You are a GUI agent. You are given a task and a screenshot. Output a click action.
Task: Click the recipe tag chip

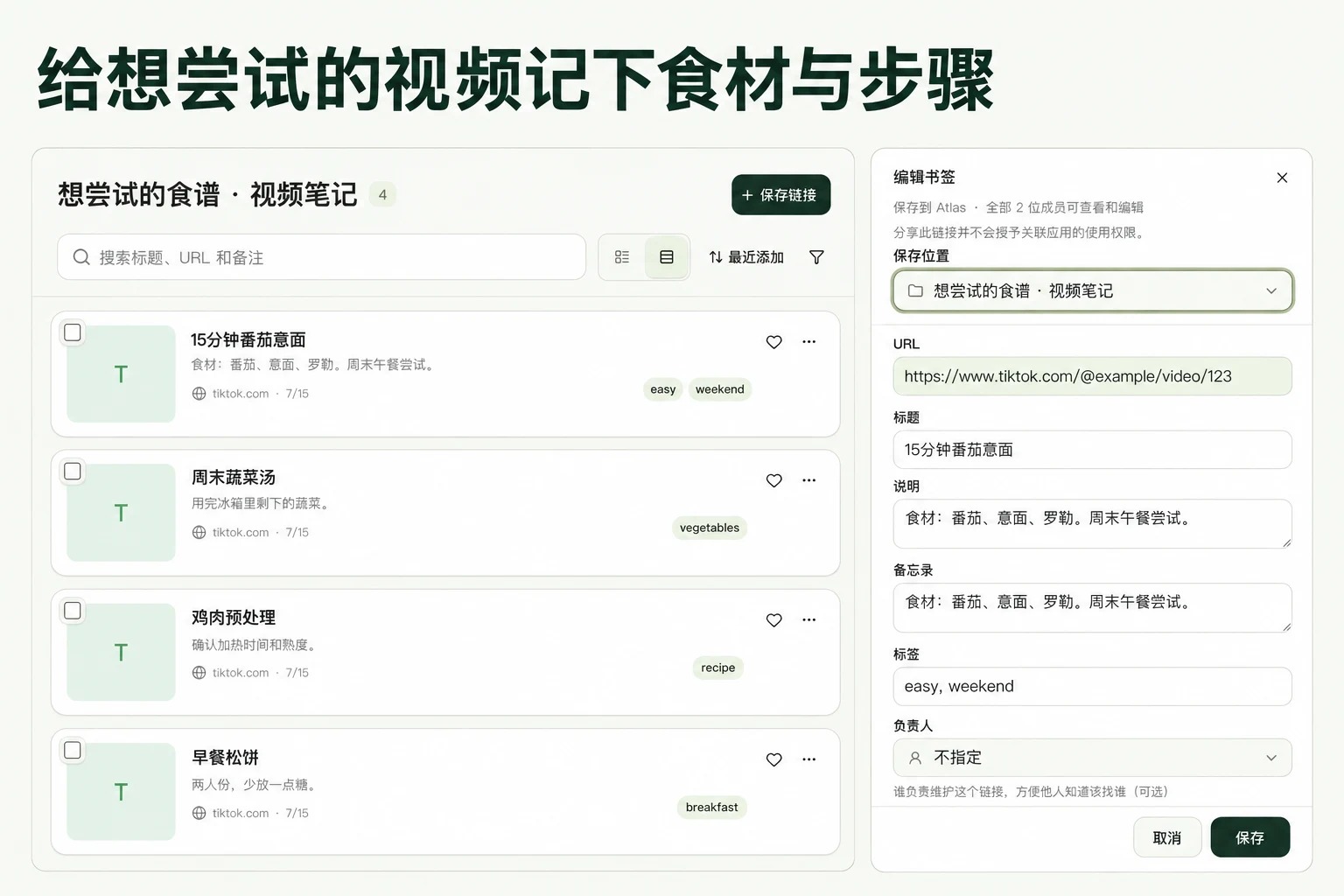click(x=717, y=668)
